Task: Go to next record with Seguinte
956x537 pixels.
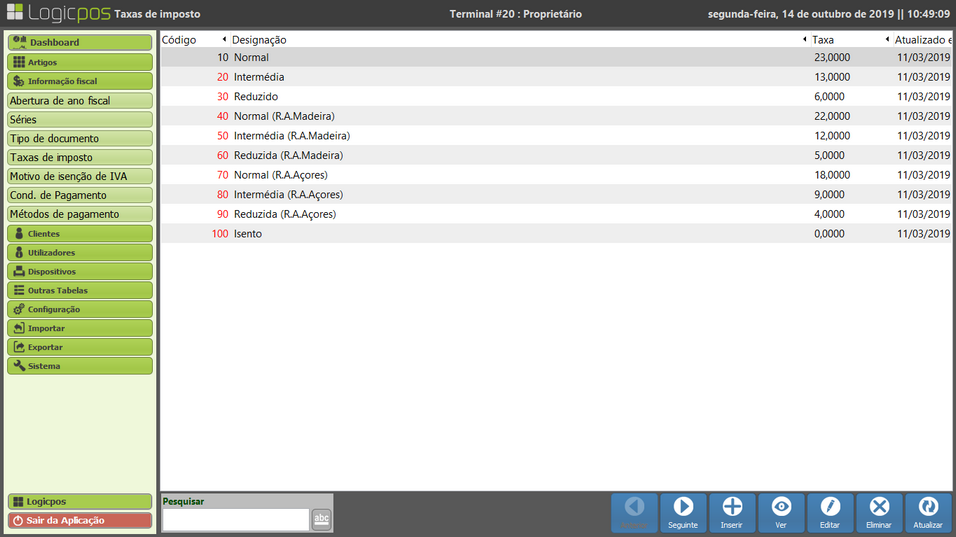Action: (683, 512)
